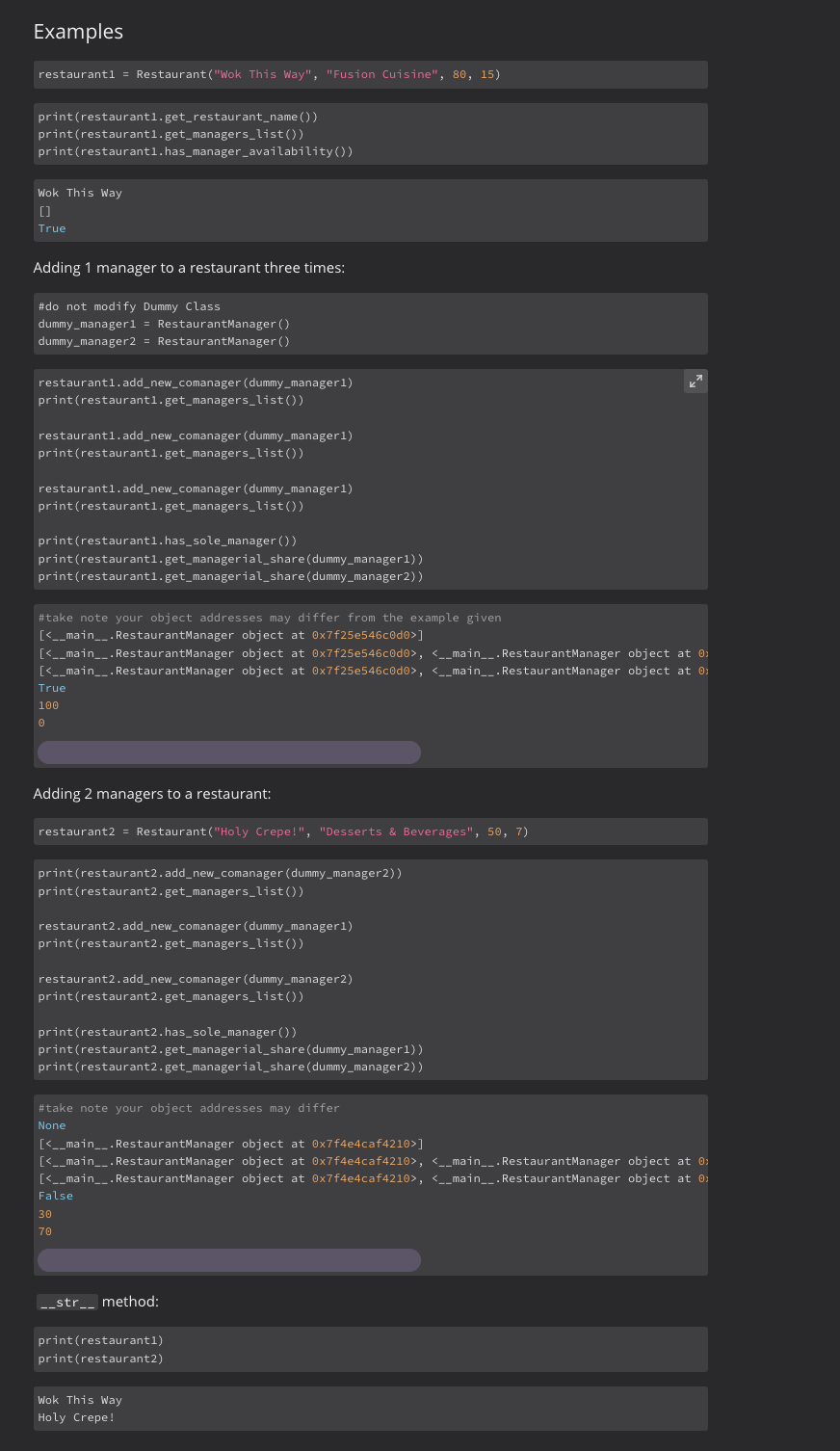Click the orange memory address 0x7f4e4caf4210

358,1143
